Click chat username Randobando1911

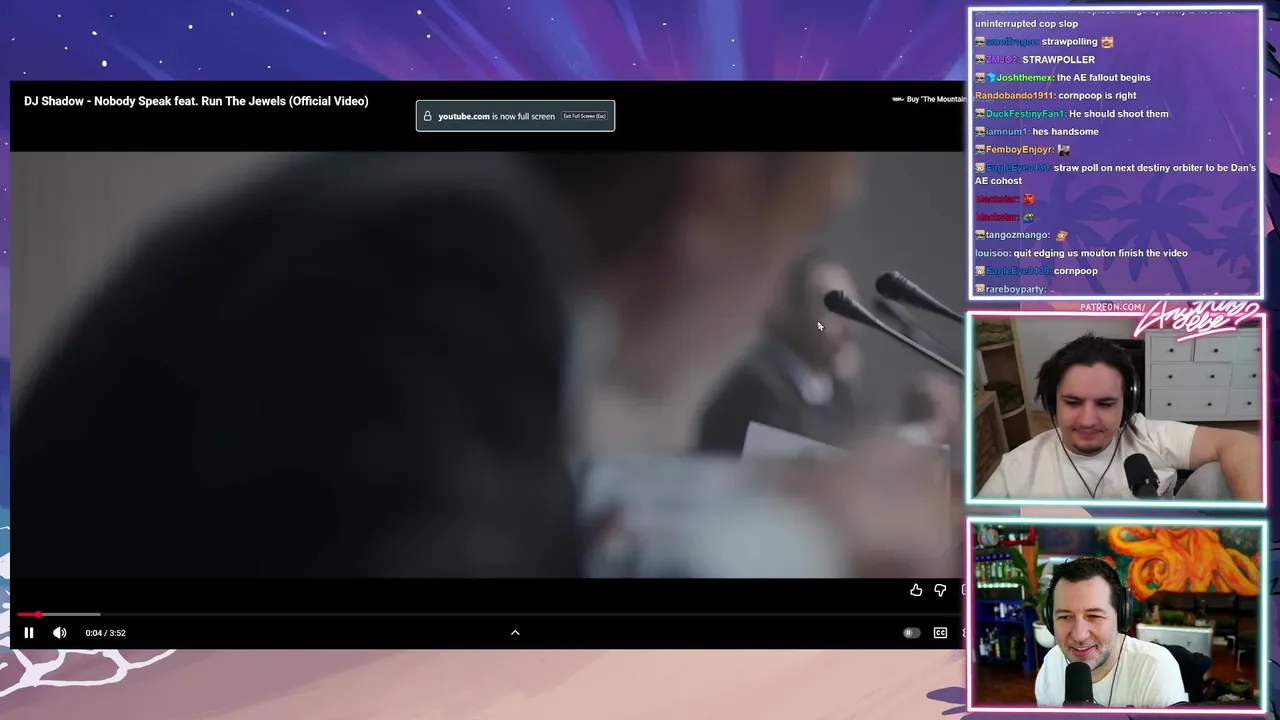(x=1014, y=96)
